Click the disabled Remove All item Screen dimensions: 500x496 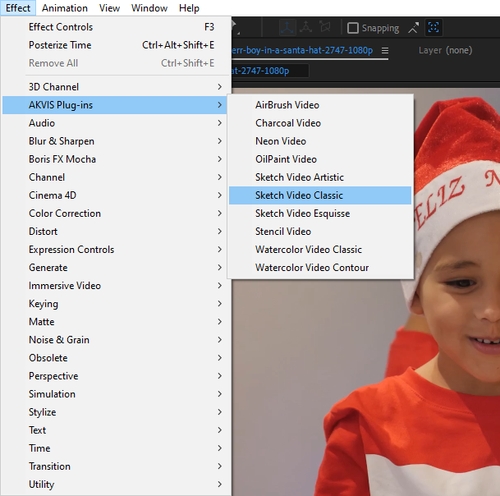pyautogui.click(x=115, y=63)
